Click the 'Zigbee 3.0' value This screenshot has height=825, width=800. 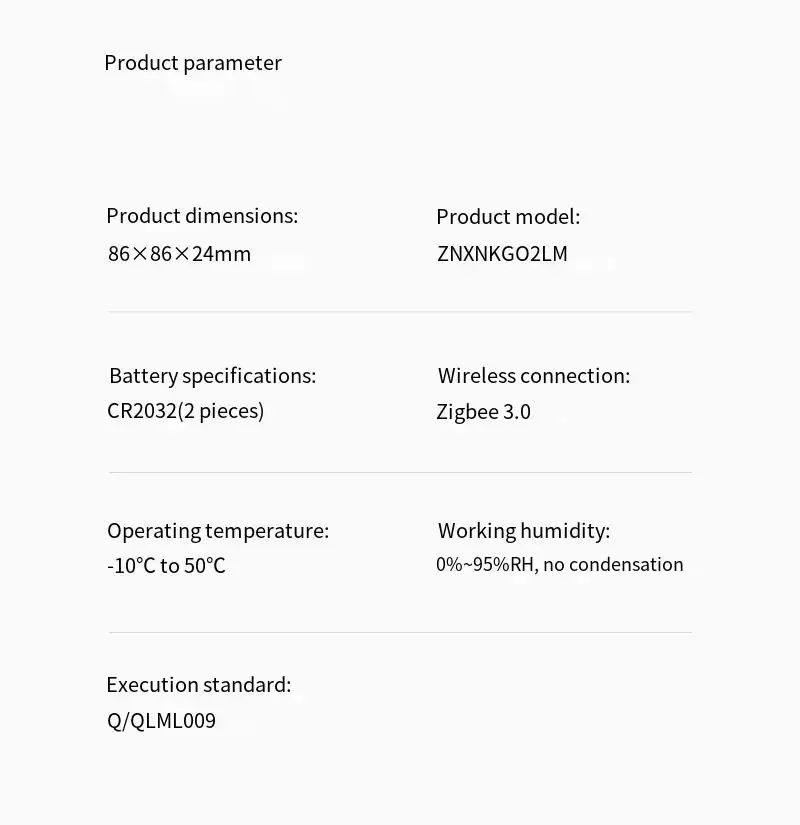pos(483,412)
